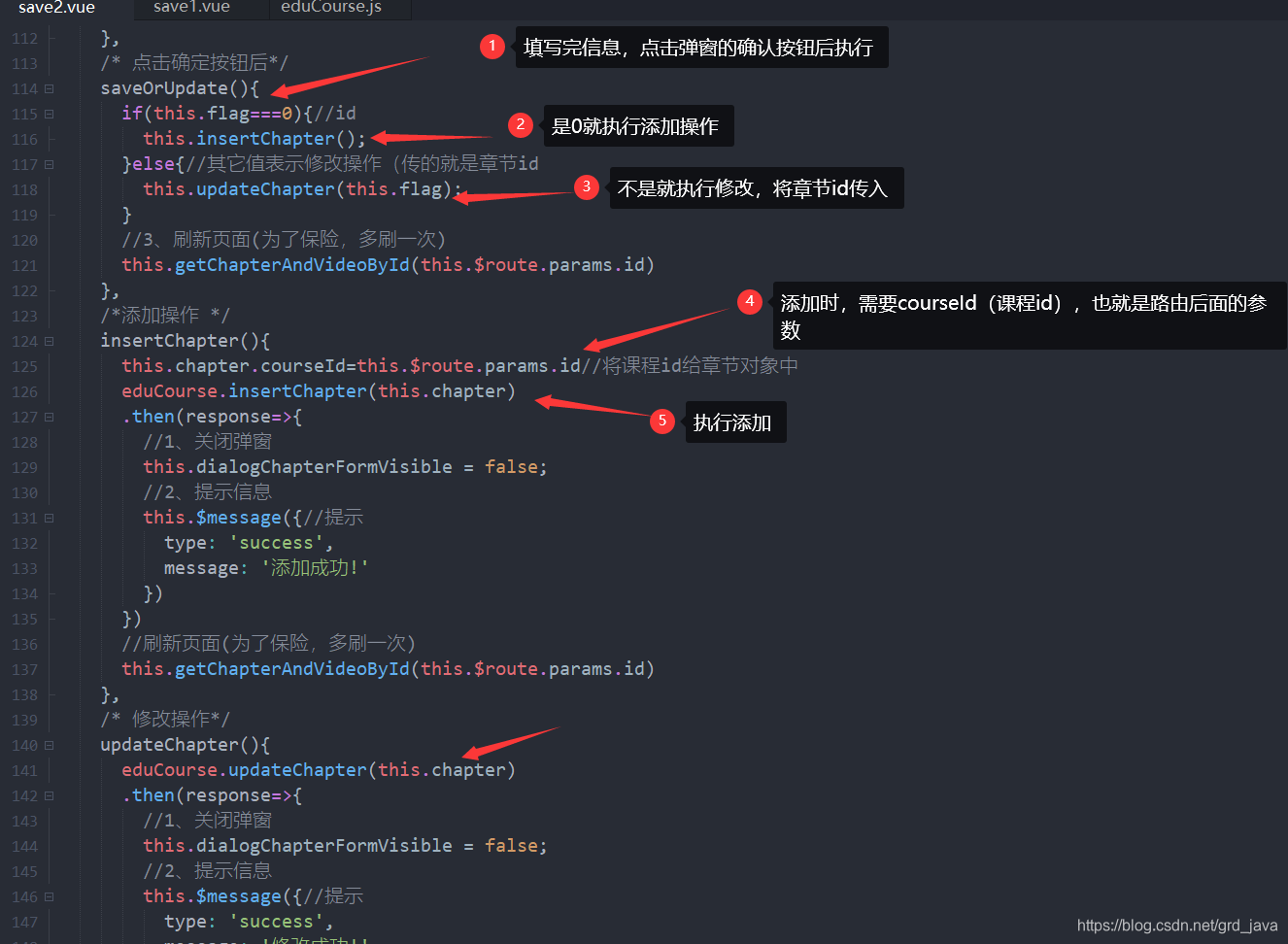Screen dimensions: 1288x944
Task: Click type: 'success' on line 147
Action: pyautogui.click(x=249, y=922)
